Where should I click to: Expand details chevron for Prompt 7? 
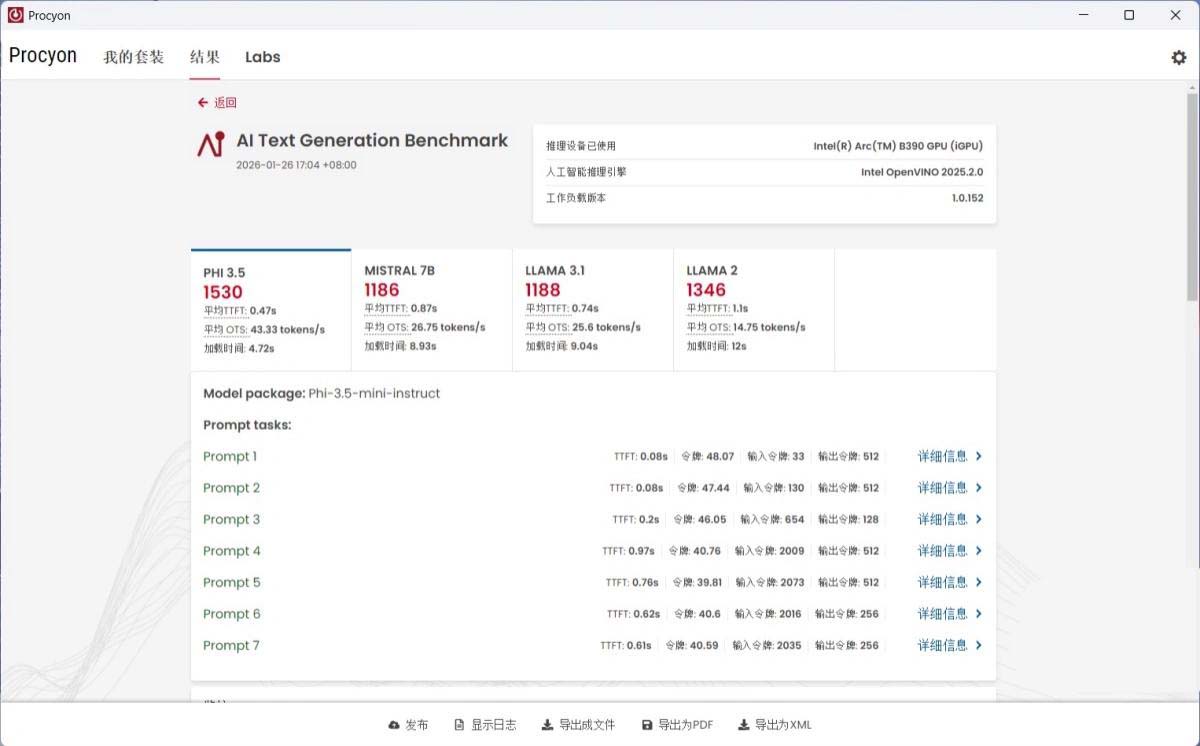pyautogui.click(x=979, y=645)
